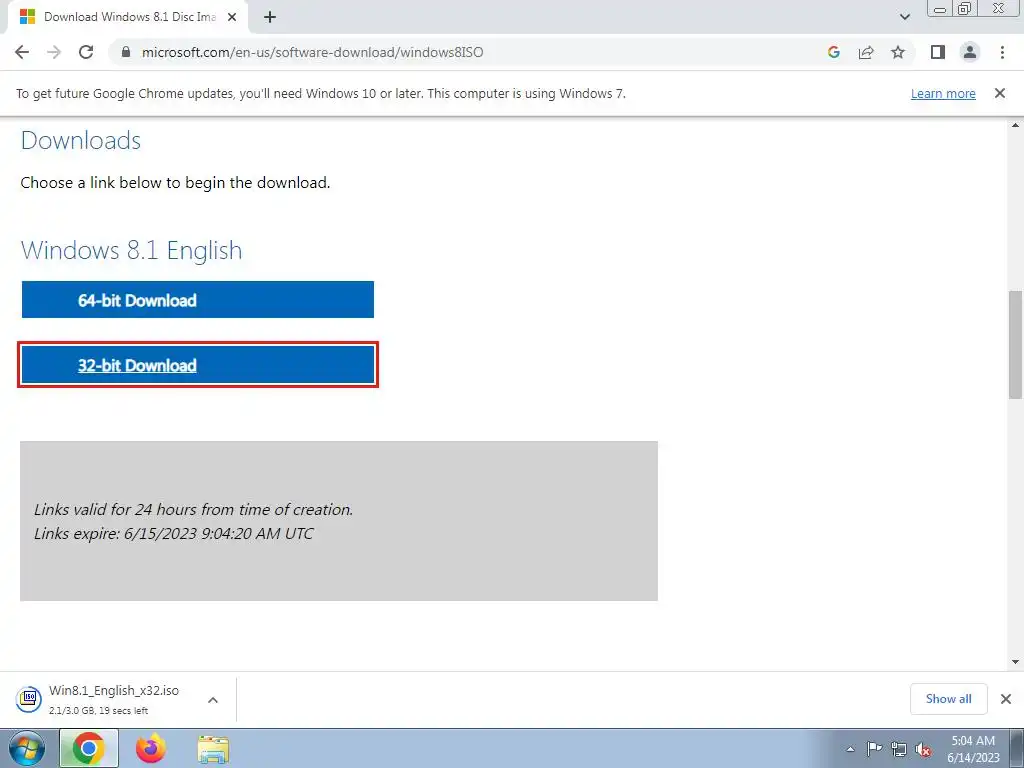The image size is (1024, 768).
Task: Click the Windows 8.1 English heading
Action: (x=131, y=250)
